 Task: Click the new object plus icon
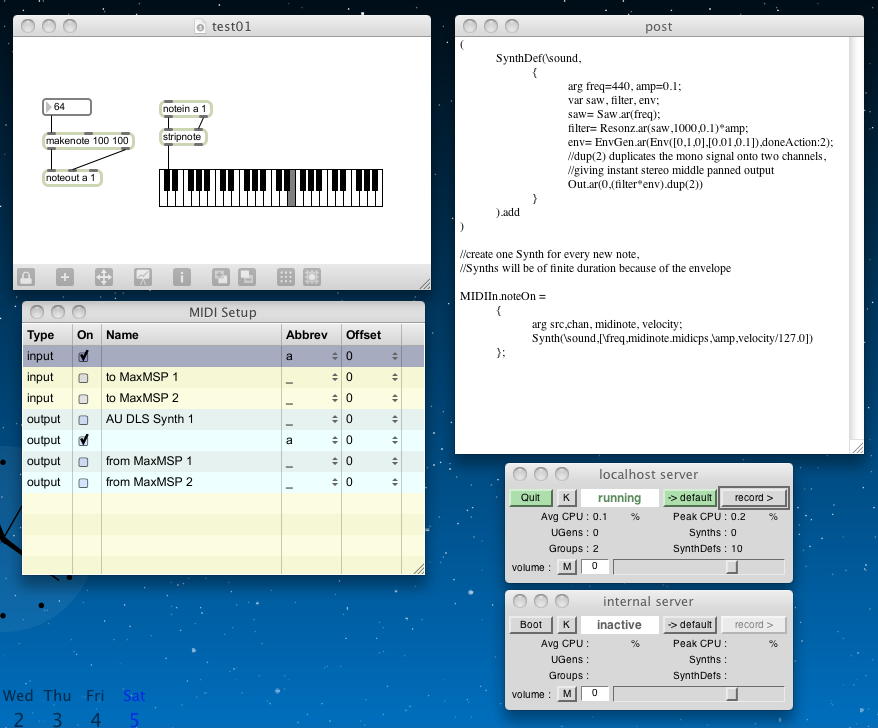pyautogui.click(x=65, y=277)
